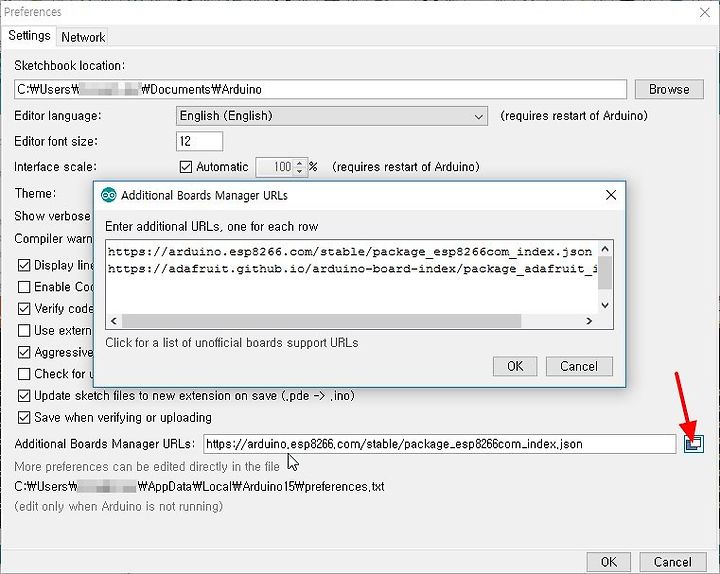720x574 pixels.
Task: Click Cancel in the Additional Boards Manager URLs dialog
Action: point(579,366)
